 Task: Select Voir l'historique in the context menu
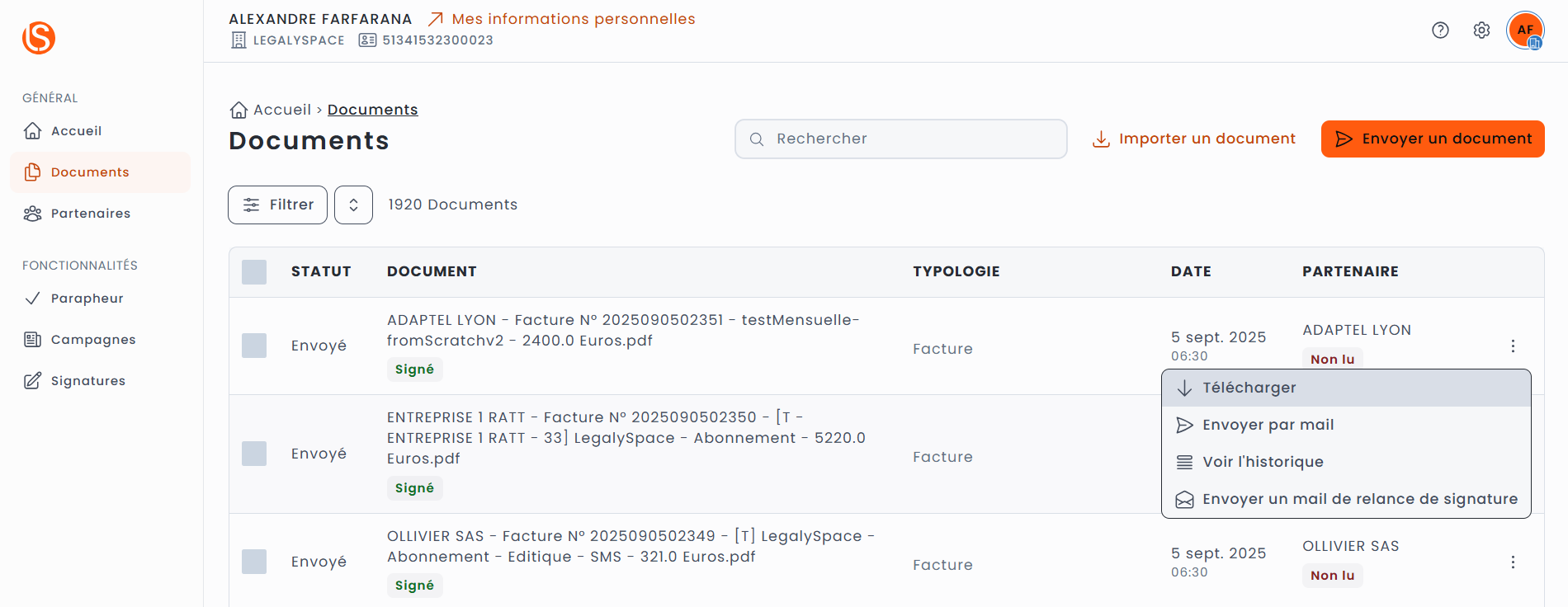tap(1263, 462)
